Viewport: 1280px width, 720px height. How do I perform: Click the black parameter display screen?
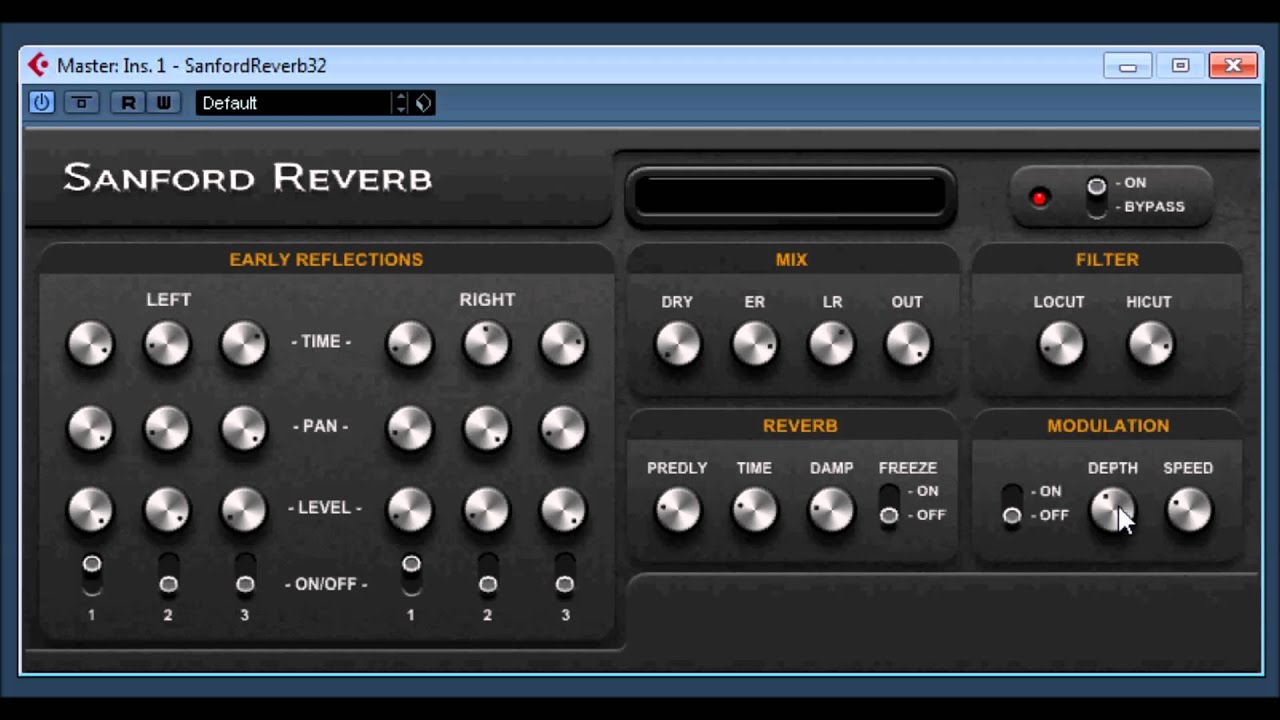point(791,196)
